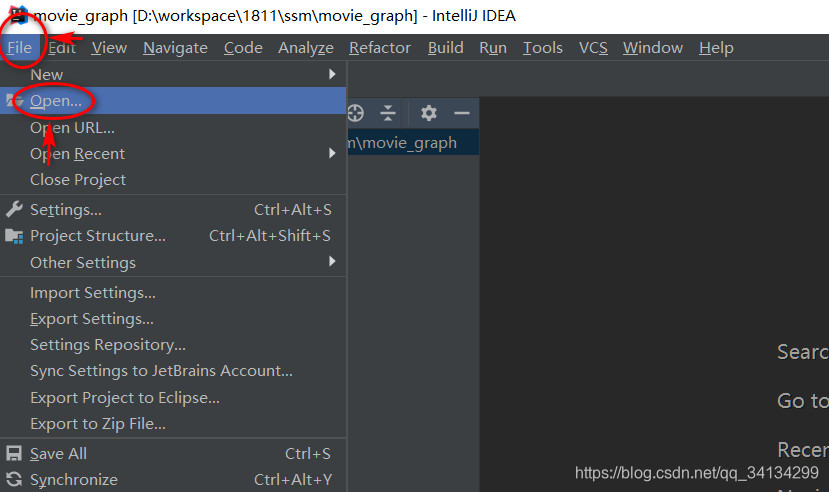Open the Window menu
The image size is (829, 492).
653,48
